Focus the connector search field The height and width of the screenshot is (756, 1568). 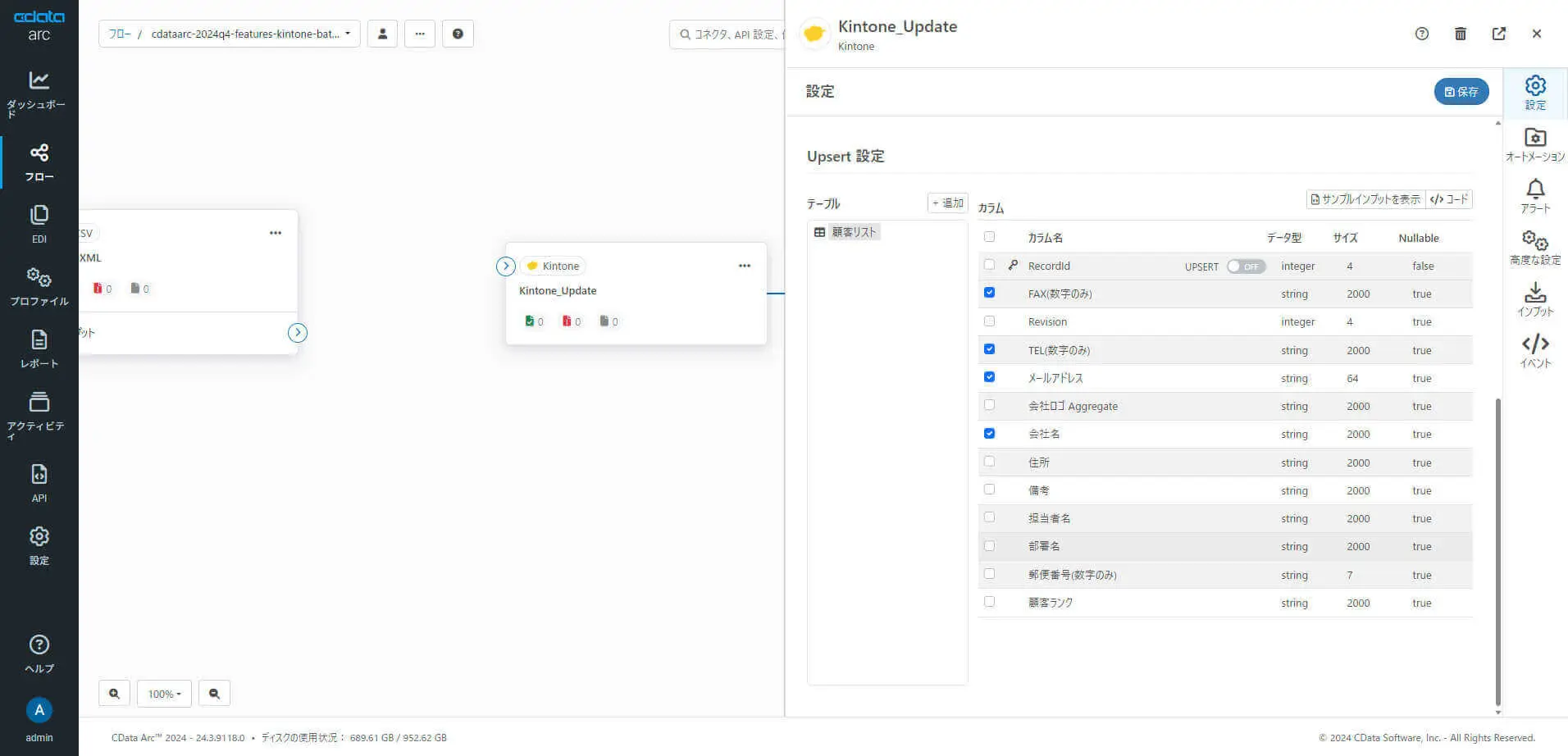[x=727, y=34]
